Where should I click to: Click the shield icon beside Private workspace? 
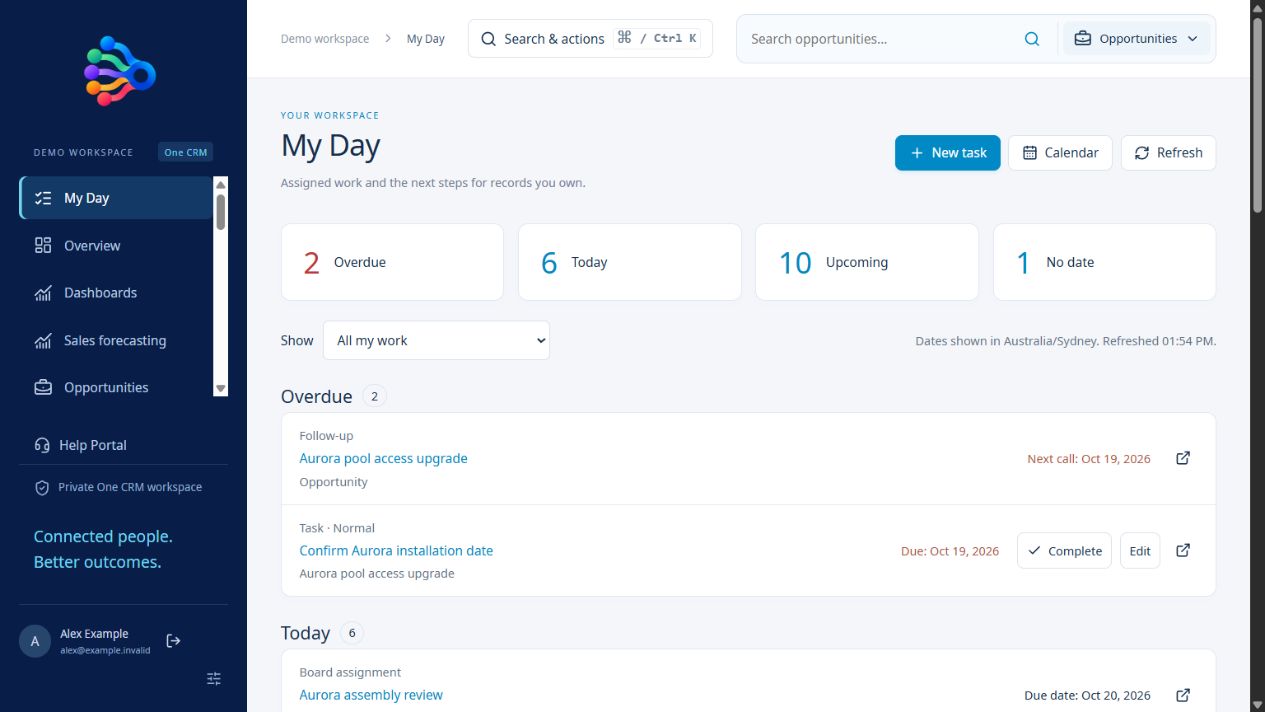tap(42, 487)
